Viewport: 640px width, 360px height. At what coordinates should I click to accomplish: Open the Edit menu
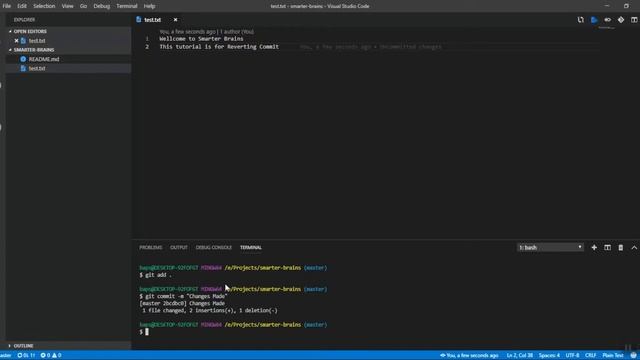pyautogui.click(x=22, y=6)
